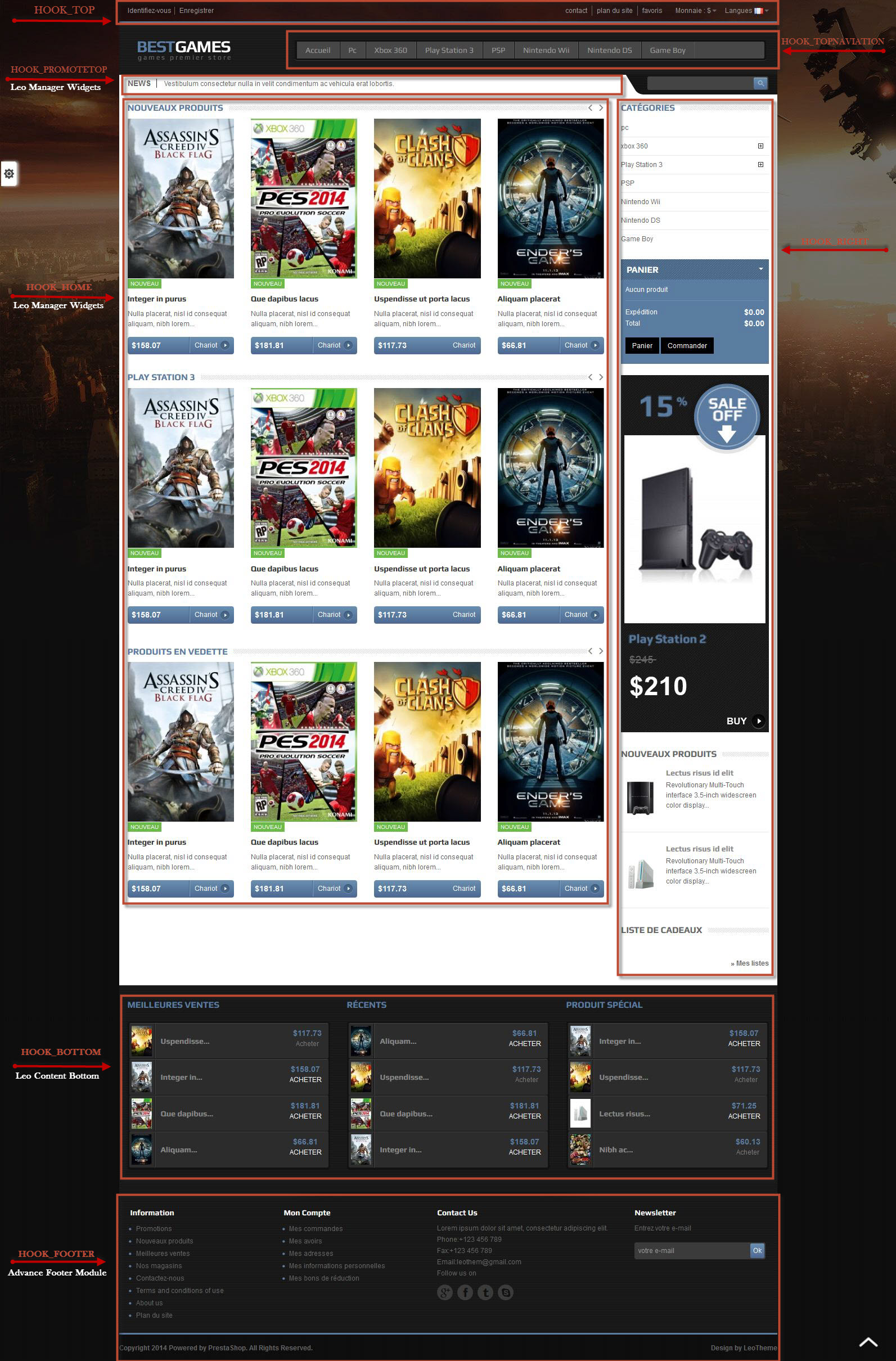The height and width of the screenshot is (1361, 896).
Task: Open the Nintendo Wii menu item
Action: point(546,49)
